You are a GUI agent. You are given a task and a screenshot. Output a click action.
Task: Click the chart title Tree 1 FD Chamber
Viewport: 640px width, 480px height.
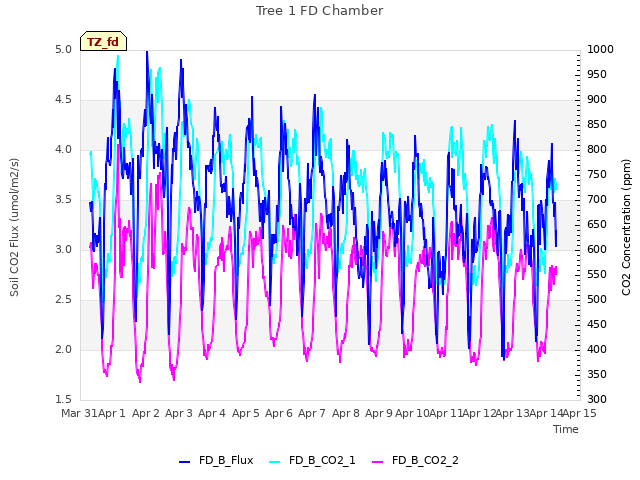320,11
